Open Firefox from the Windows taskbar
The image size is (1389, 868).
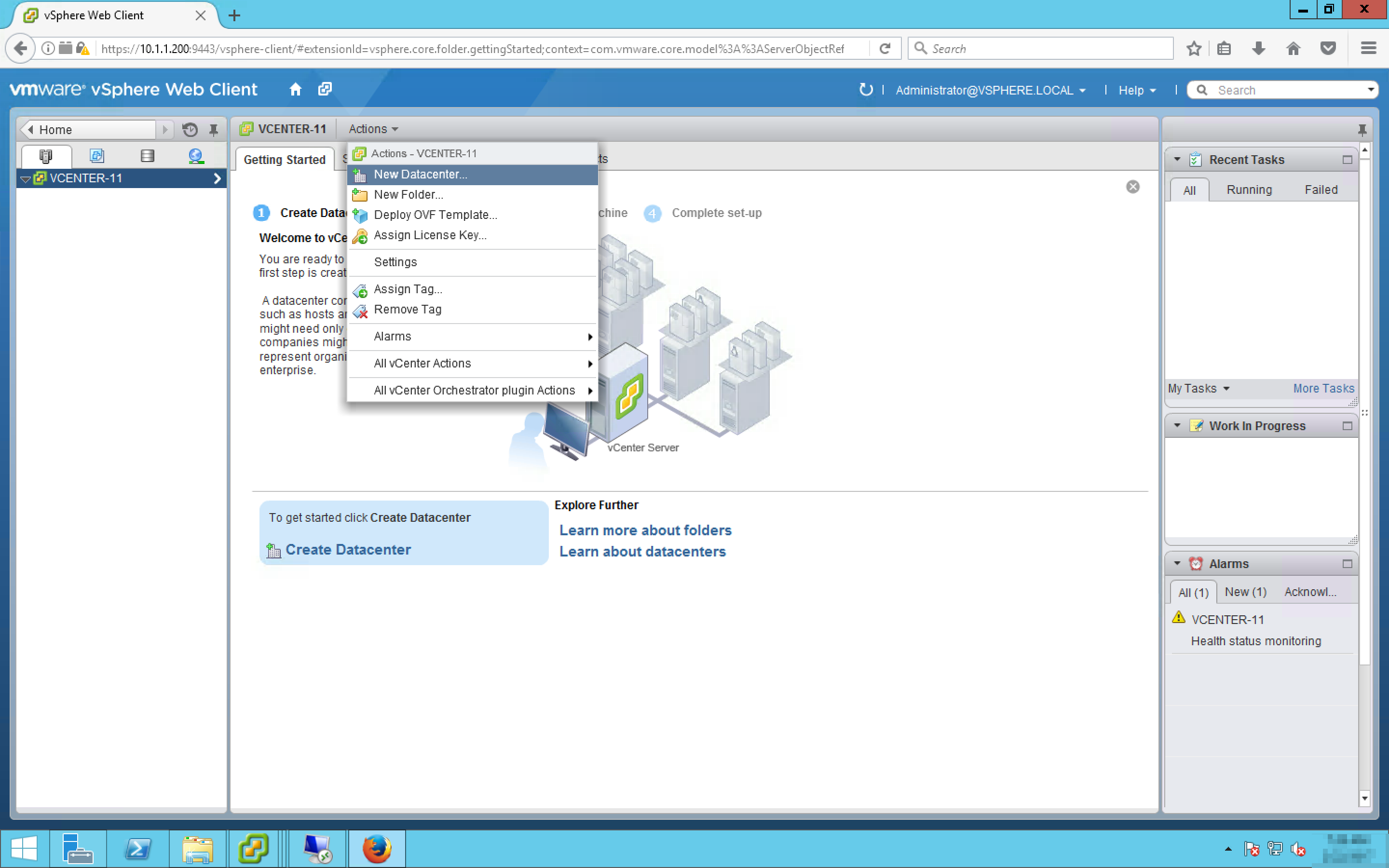tap(377, 848)
